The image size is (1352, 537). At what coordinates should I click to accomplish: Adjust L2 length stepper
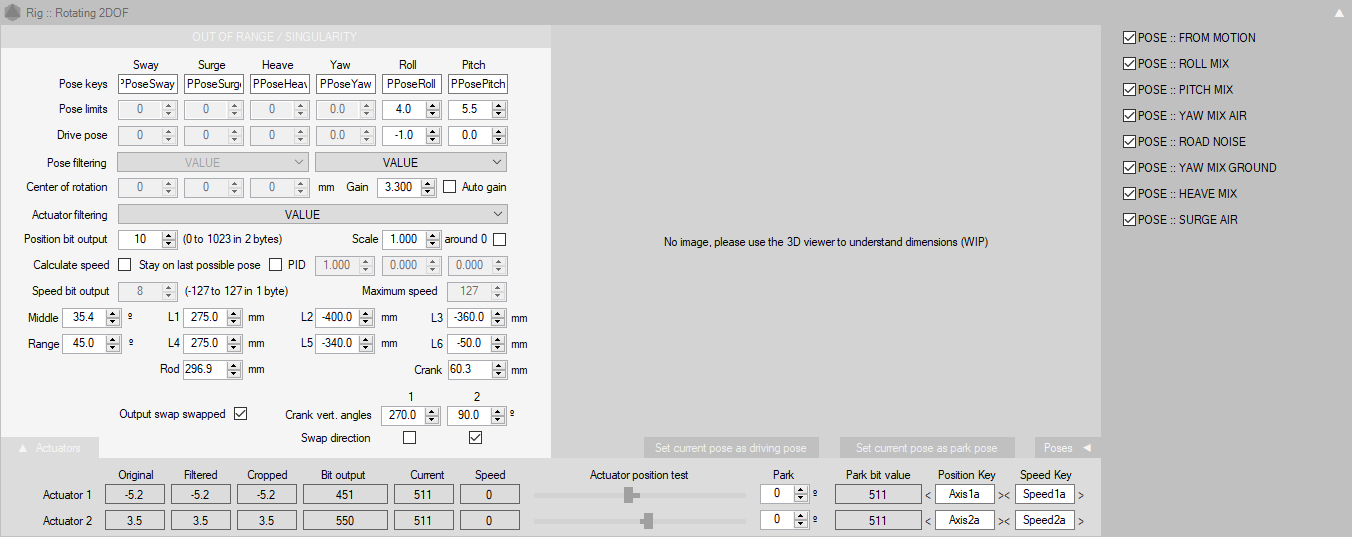(367, 317)
